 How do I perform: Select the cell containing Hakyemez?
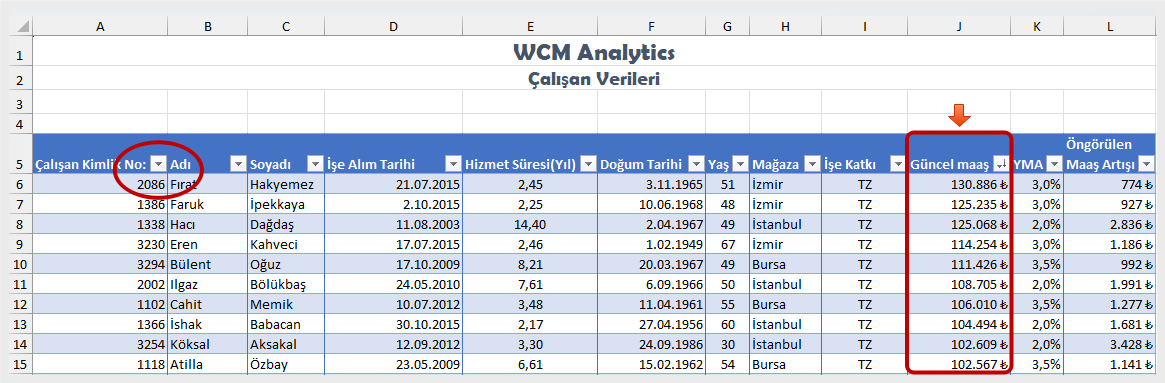(286, 184)
